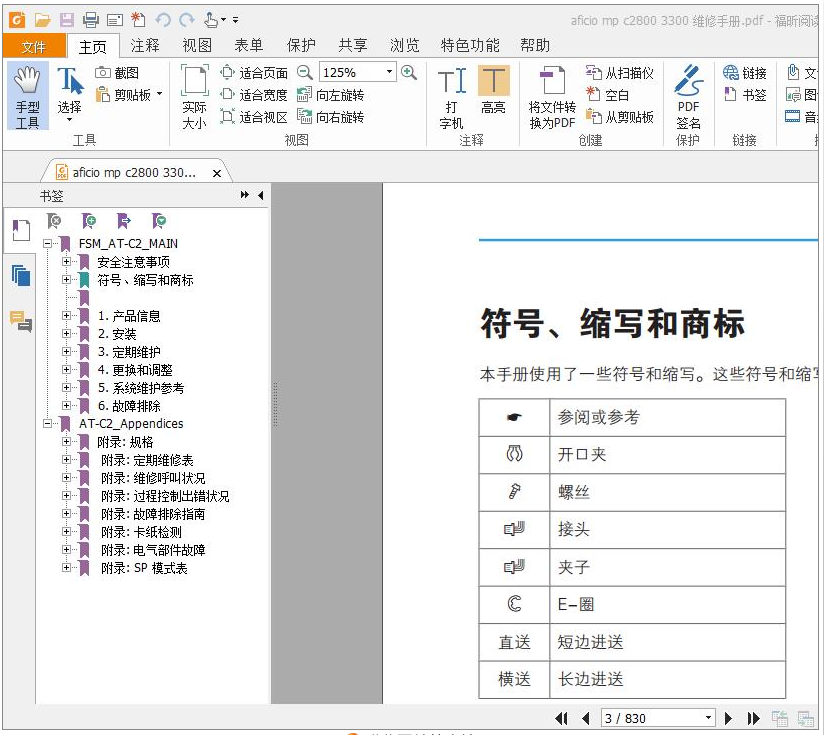Viewport: 824px width, 735px height.
Task: Open PDF签名 sign tool
Action: pos(688,97)
